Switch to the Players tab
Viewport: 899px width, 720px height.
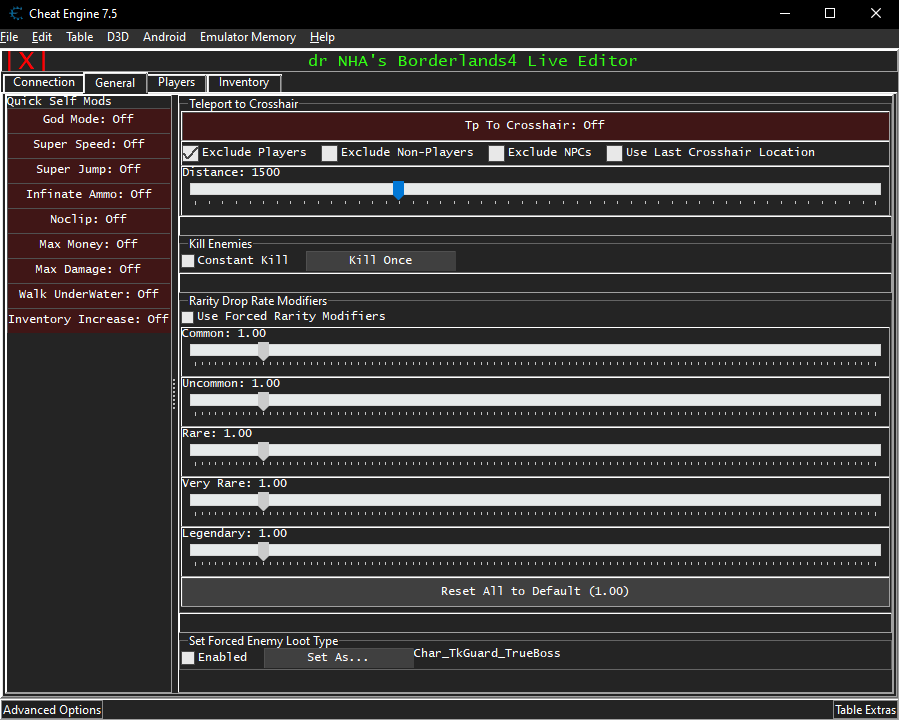coord(177,83)
